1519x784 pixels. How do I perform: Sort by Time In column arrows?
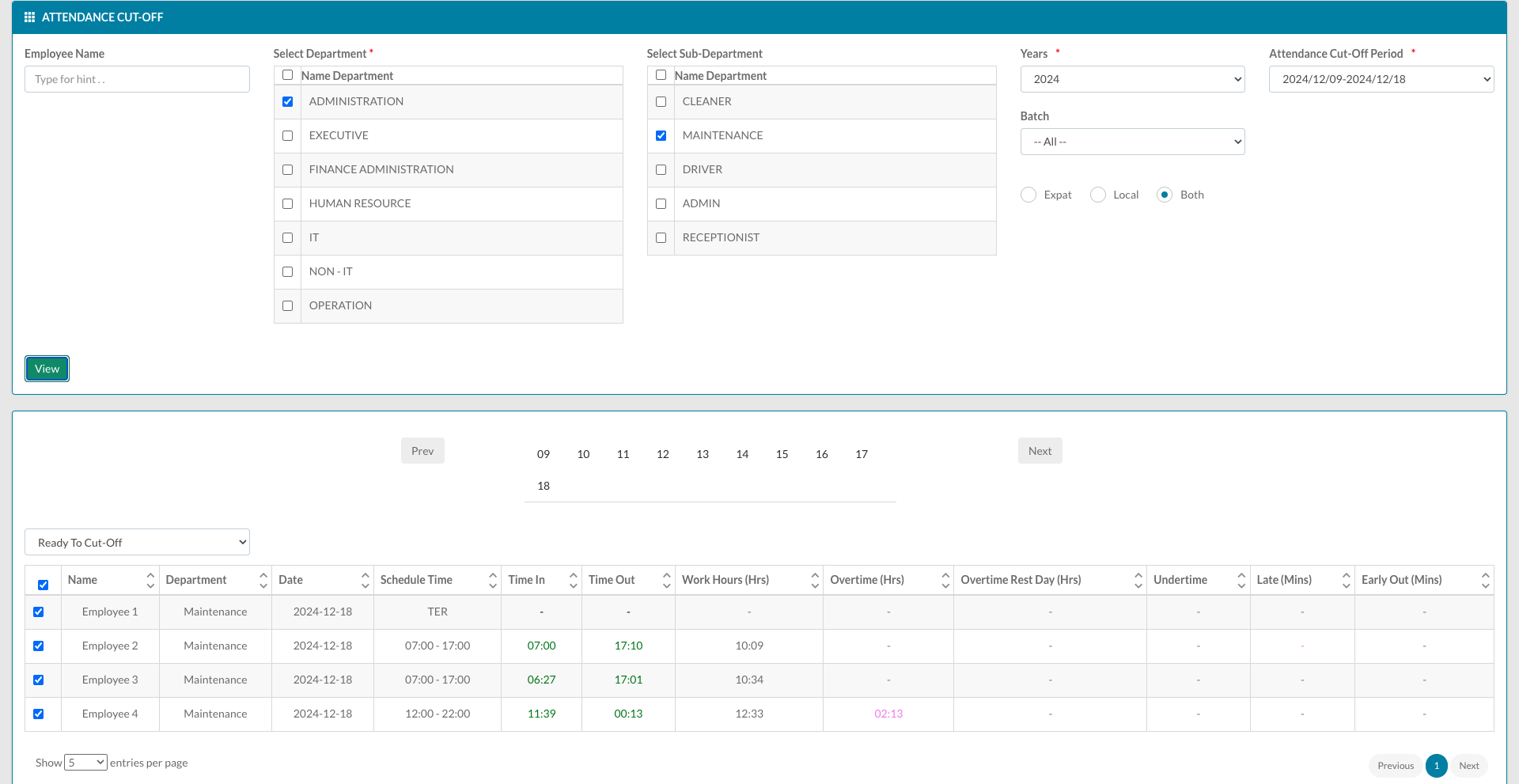pyautogui.click(x=574, y=580)
